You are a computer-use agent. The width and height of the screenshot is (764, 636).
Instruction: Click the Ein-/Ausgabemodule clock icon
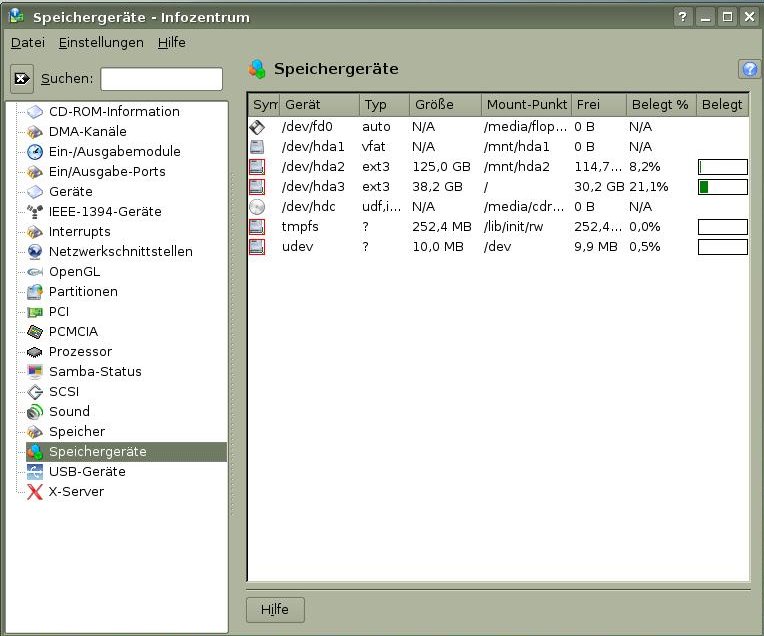pos(35,152)
